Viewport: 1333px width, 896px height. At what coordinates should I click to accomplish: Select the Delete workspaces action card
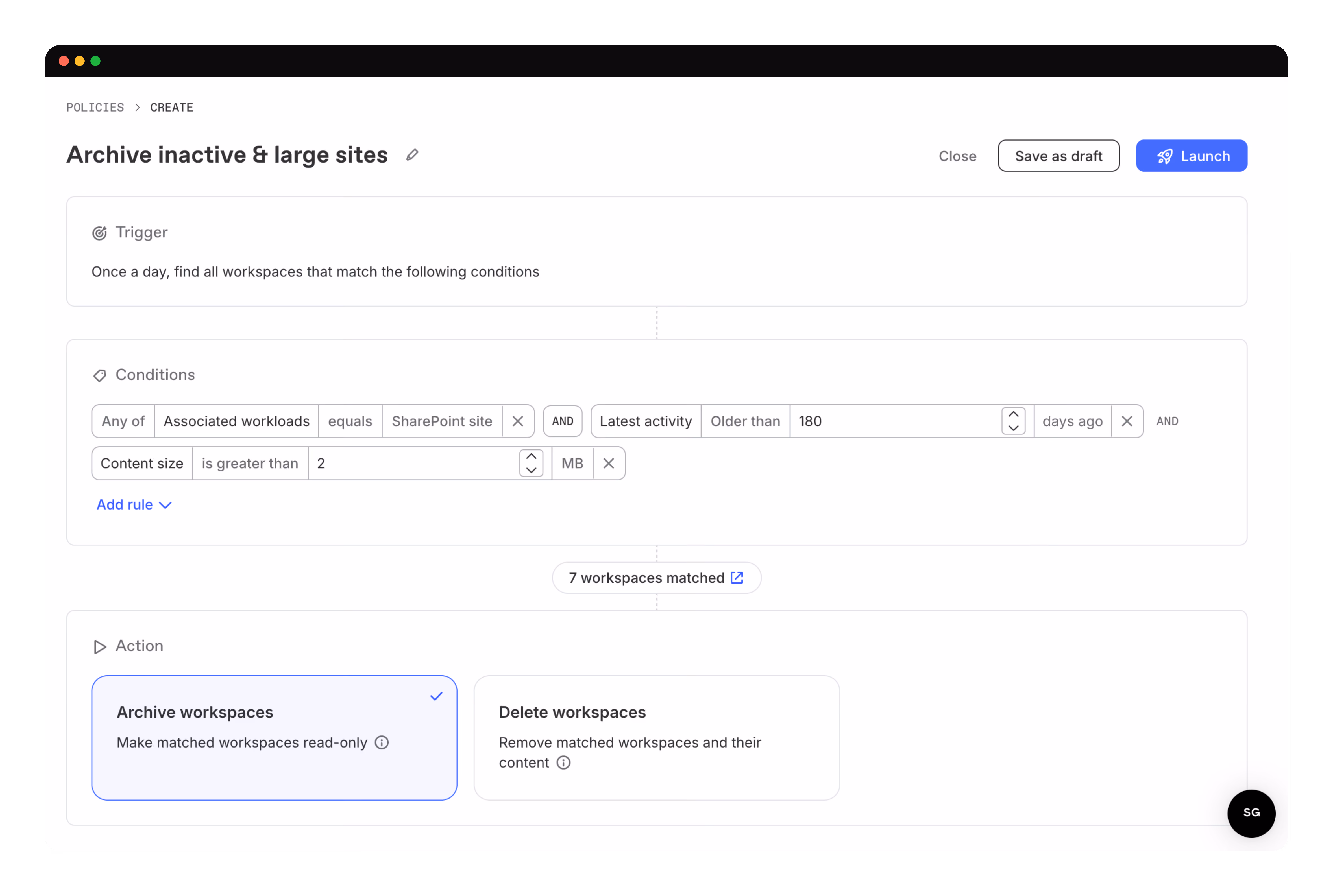pyautogui.click(x=657, y=738)
